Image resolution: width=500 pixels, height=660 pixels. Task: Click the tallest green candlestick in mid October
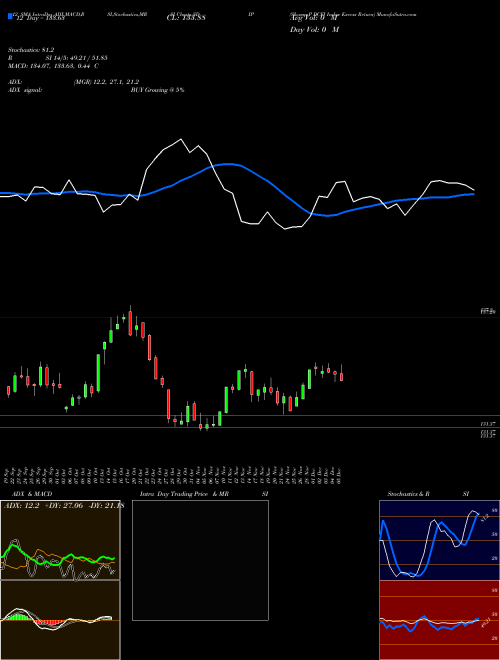click(98, 373)
